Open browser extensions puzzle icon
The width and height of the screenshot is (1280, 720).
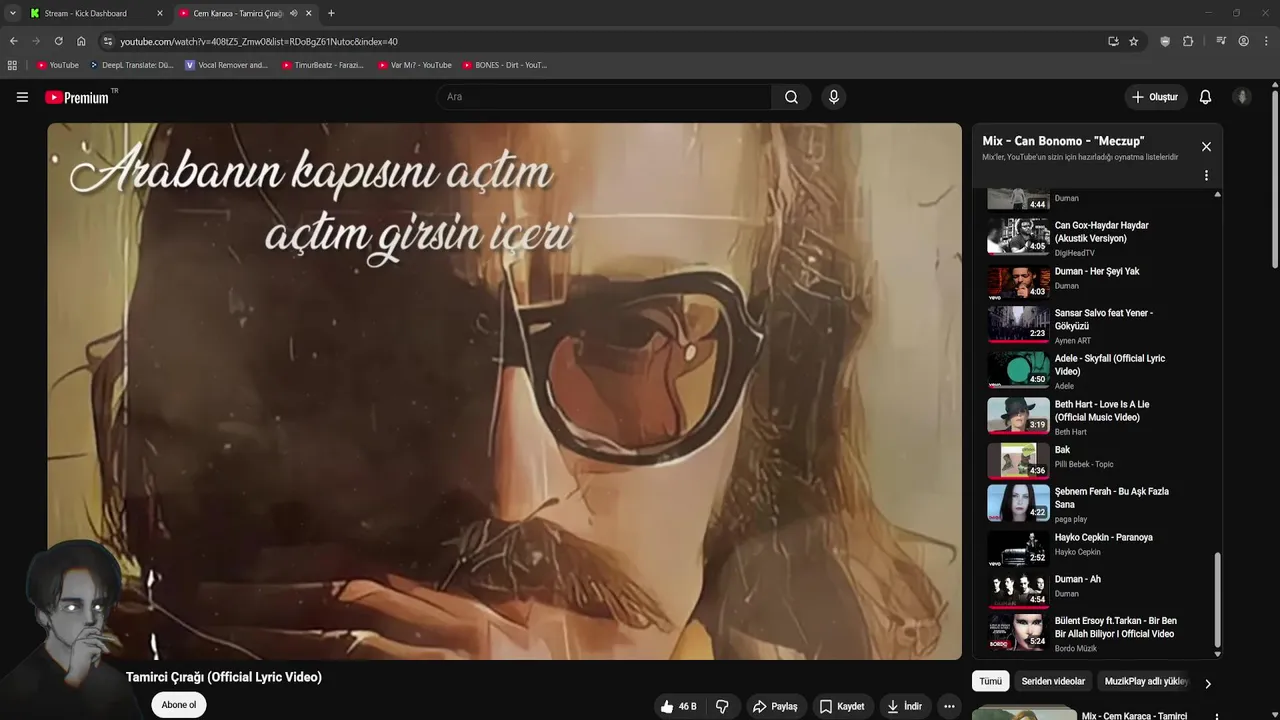(x=1188, y=41)
